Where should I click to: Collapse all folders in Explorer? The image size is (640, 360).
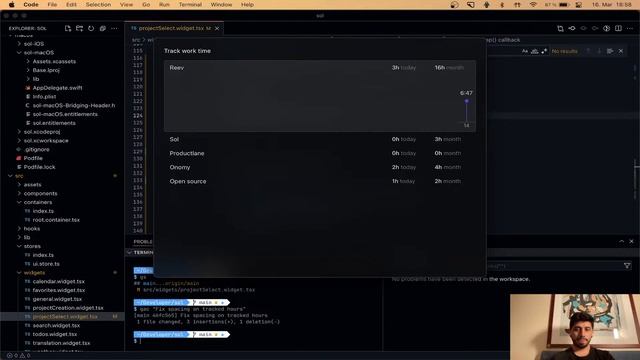[103, 28]
